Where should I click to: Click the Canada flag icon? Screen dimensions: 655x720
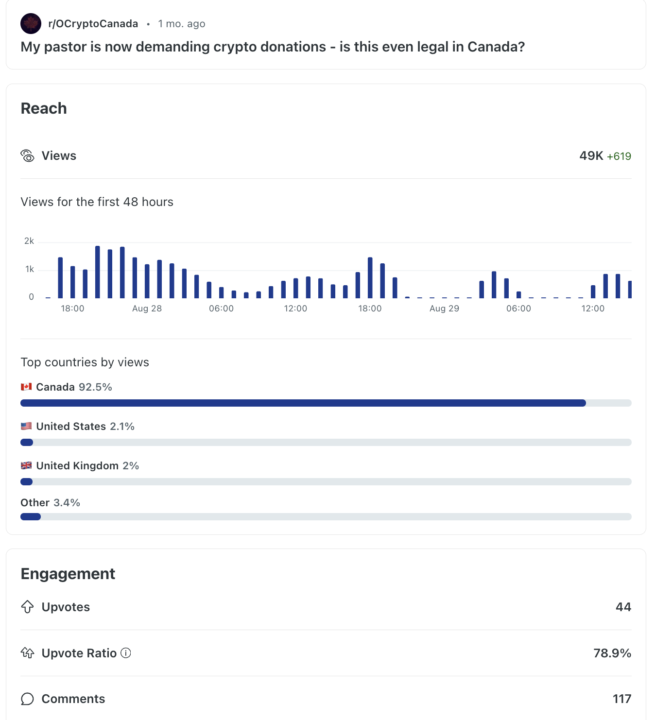[26, 387]
